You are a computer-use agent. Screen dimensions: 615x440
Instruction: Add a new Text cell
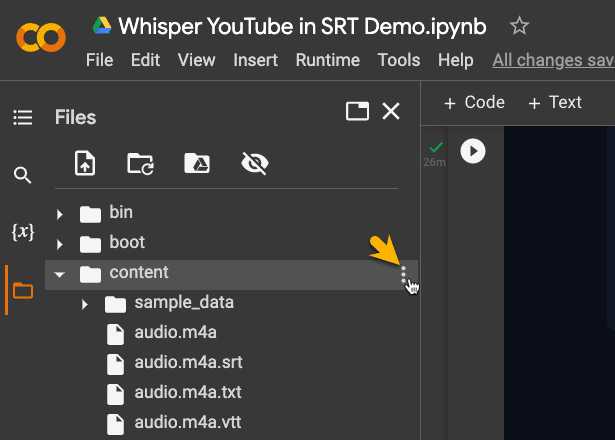pyautogui.click(x=555, y=103)
